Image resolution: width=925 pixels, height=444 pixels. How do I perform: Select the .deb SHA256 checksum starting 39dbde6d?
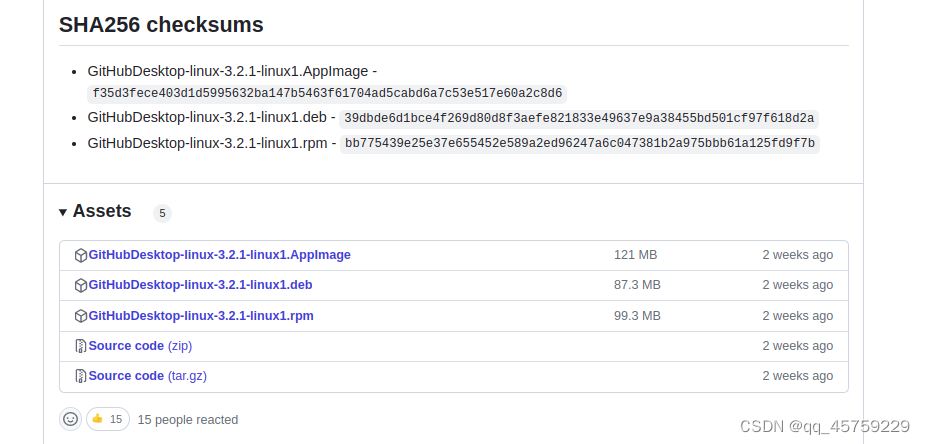tap(579, 119)
